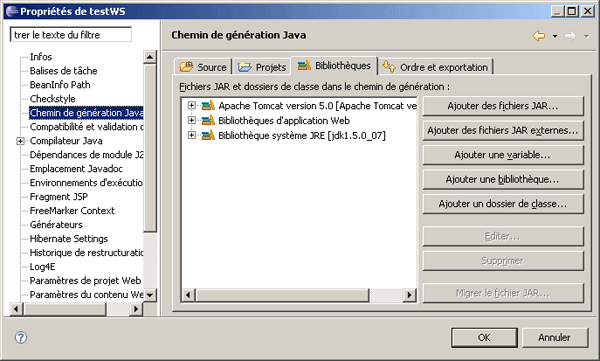Click the Ajouter une bibliothèque button
The height and width of the screenshot is (361, 600).
click(503, 180)
